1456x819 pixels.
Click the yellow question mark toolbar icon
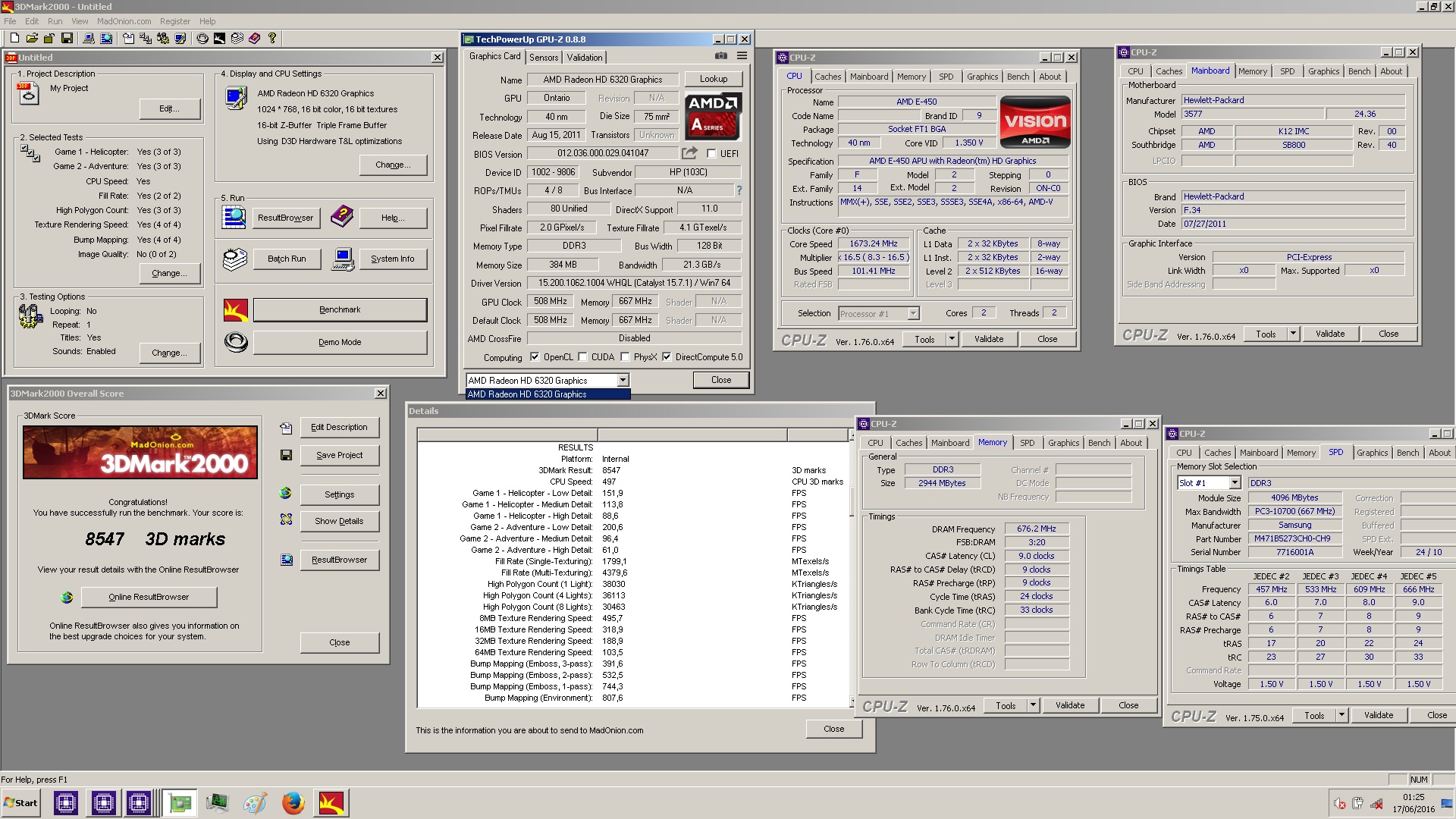tap(271, 38)
